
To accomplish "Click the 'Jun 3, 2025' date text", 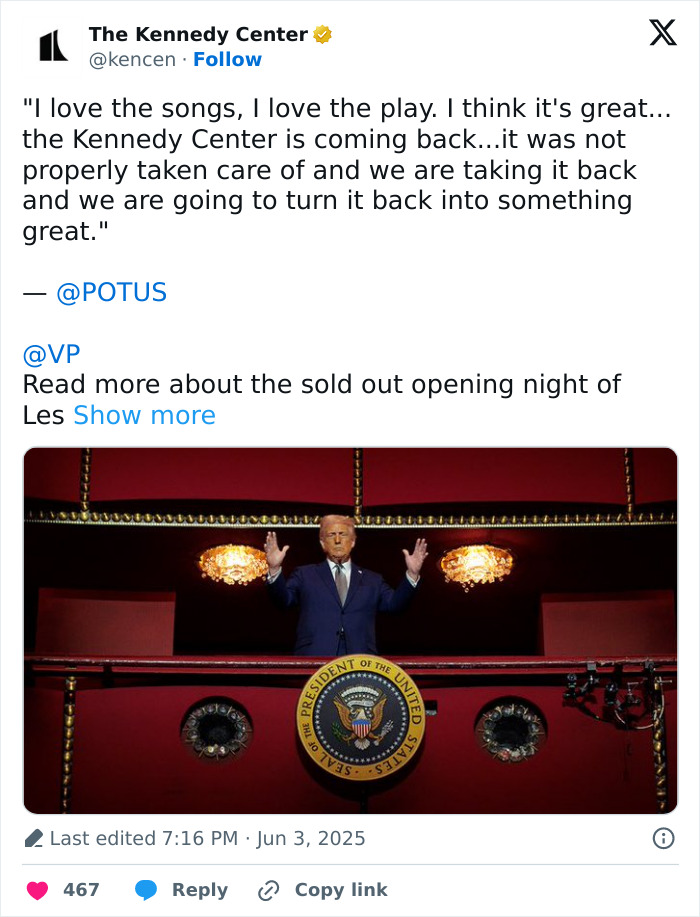I will click(312, 839).
